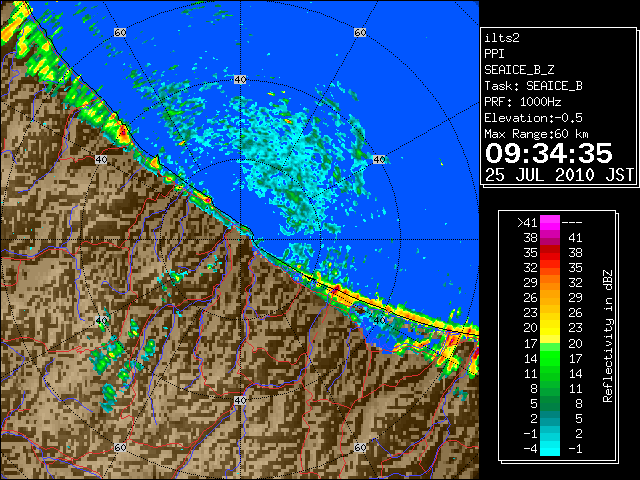Viewport: 640px width, 480px height.
Task: Pick the 23–26 dBZ legend swatch
Action: 550,313
